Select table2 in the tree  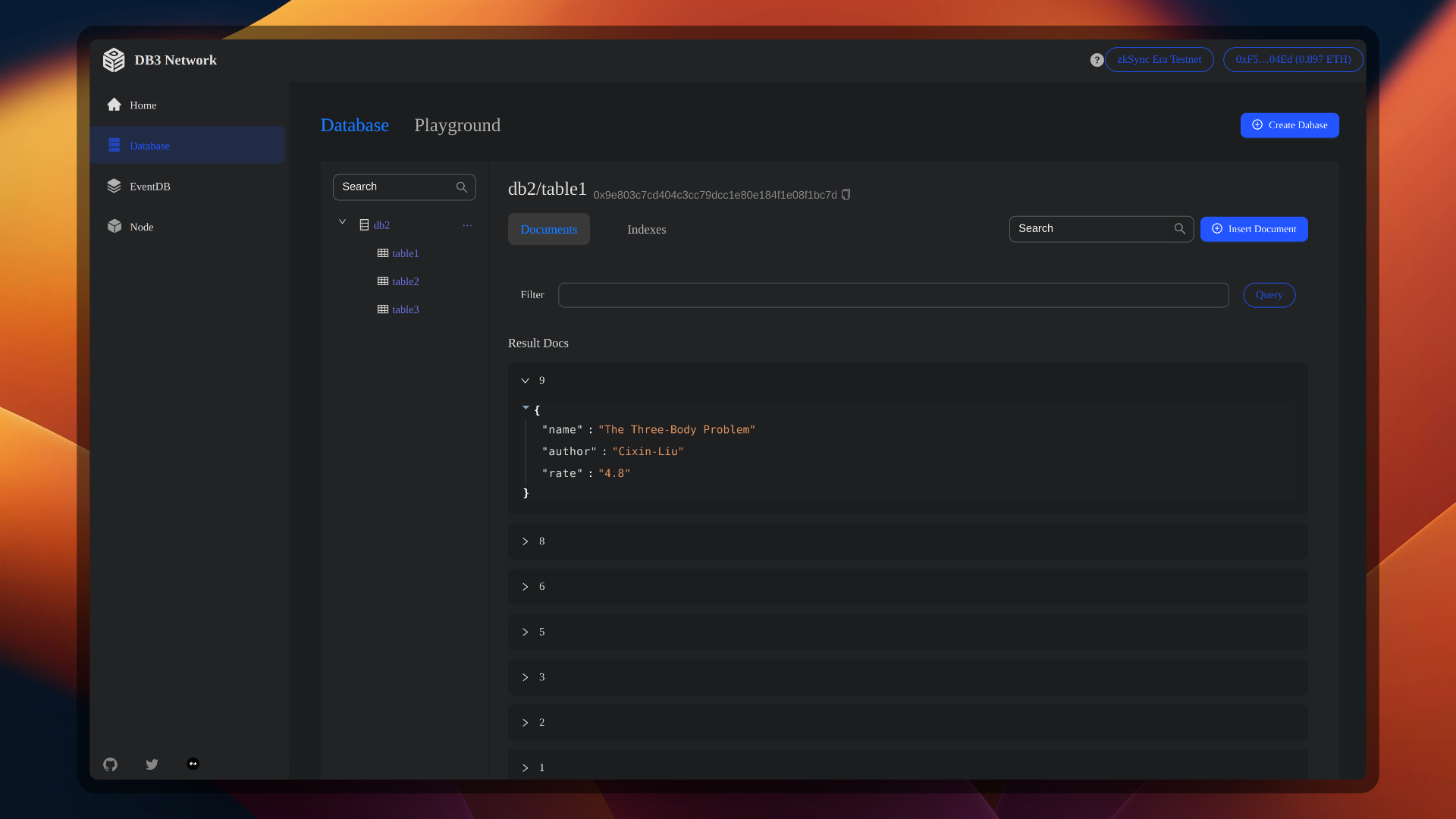[x=405, y=281]
